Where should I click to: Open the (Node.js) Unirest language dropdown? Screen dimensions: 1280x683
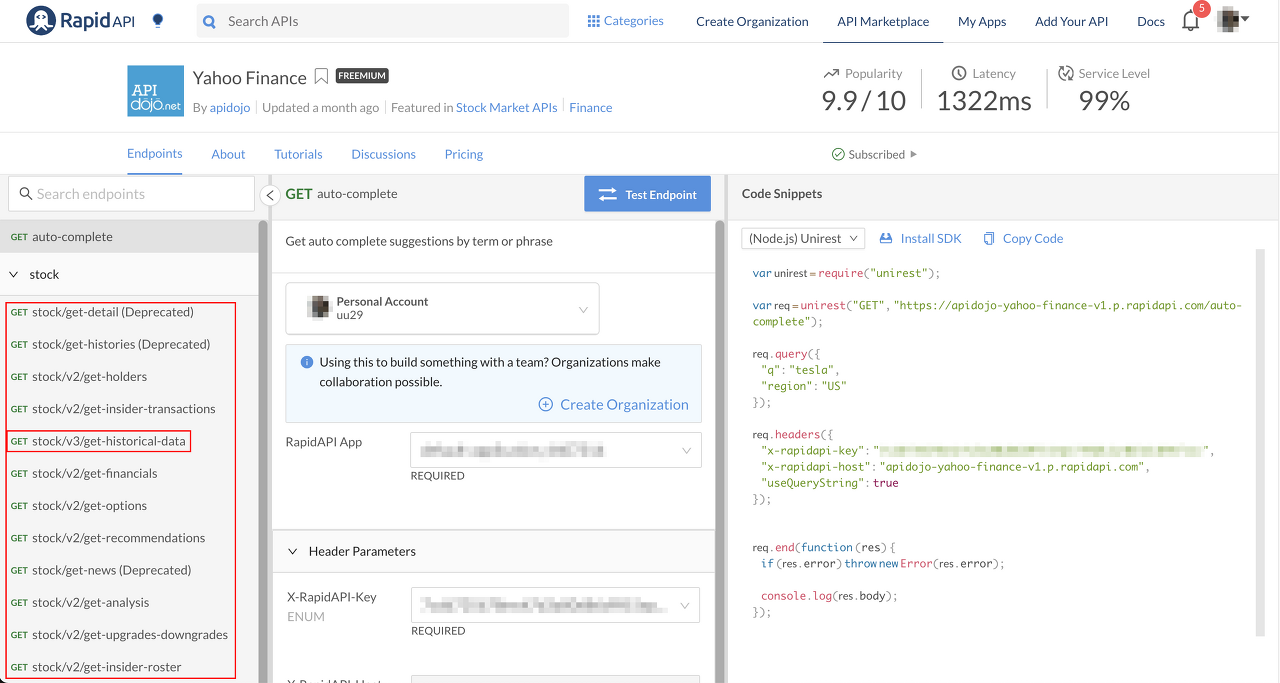click(803, 238)
